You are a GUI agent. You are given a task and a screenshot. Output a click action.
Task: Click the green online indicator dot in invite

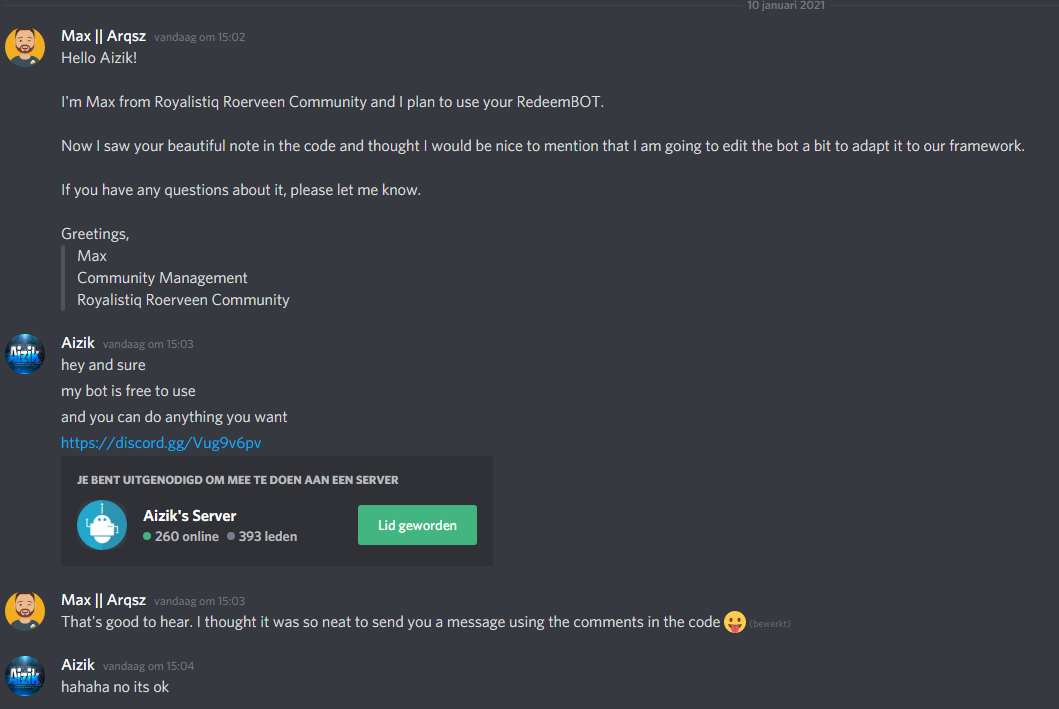(147, 537)
